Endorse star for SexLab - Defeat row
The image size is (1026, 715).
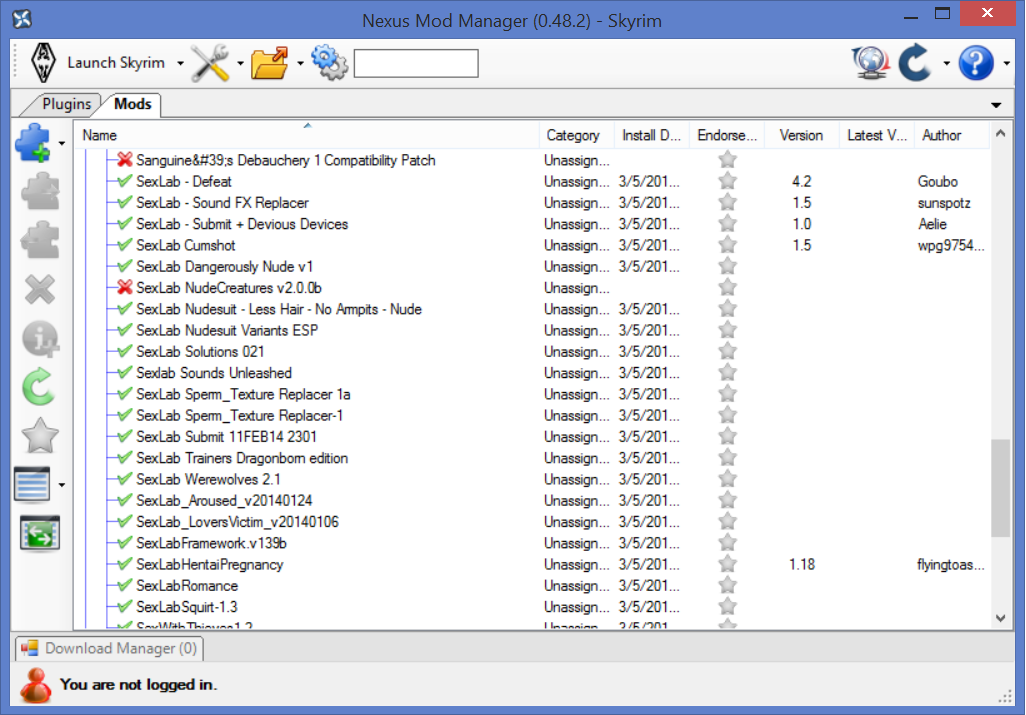(727, 181)
